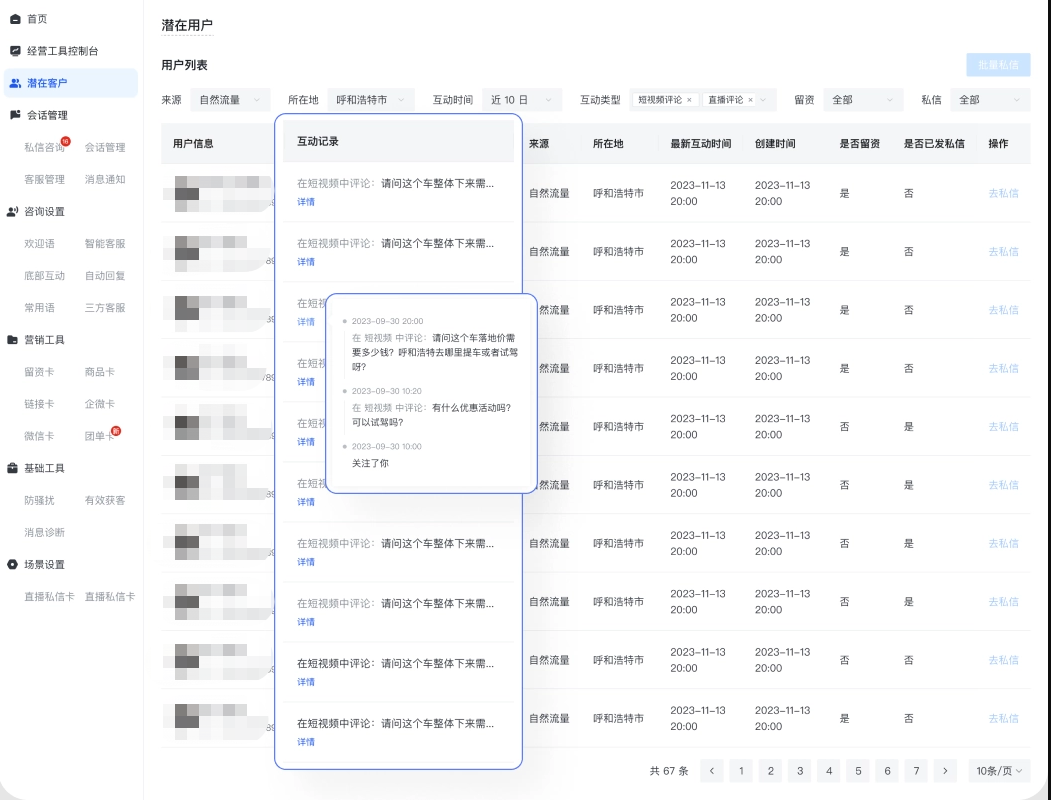Remove the 短视频评论 filter tag
The image size is (1051, 800).
pos(689,100)
